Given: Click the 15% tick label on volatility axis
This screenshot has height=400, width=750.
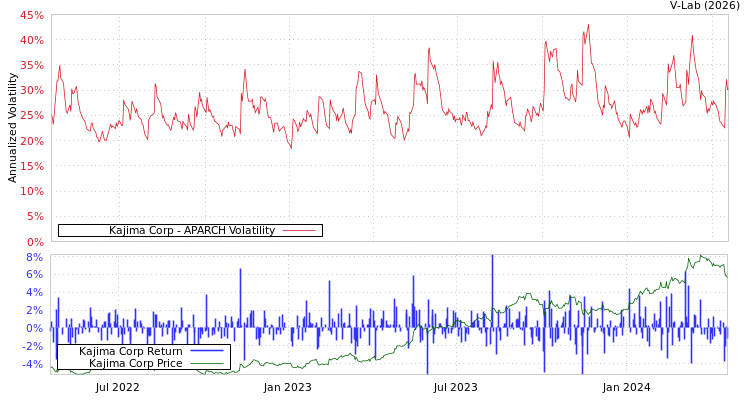Looking at the screenshot, I should (31, 166).
